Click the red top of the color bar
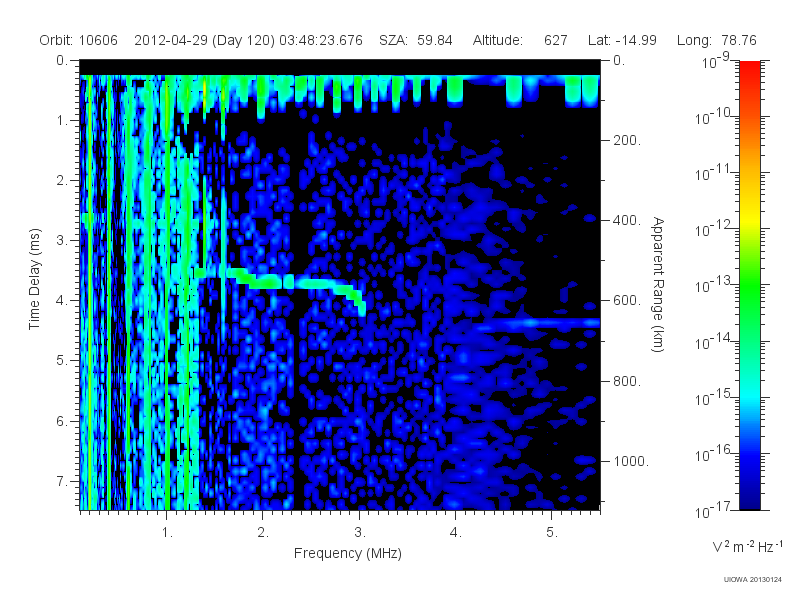Screen dimensions: 800x600 click(x=749, y=71)
